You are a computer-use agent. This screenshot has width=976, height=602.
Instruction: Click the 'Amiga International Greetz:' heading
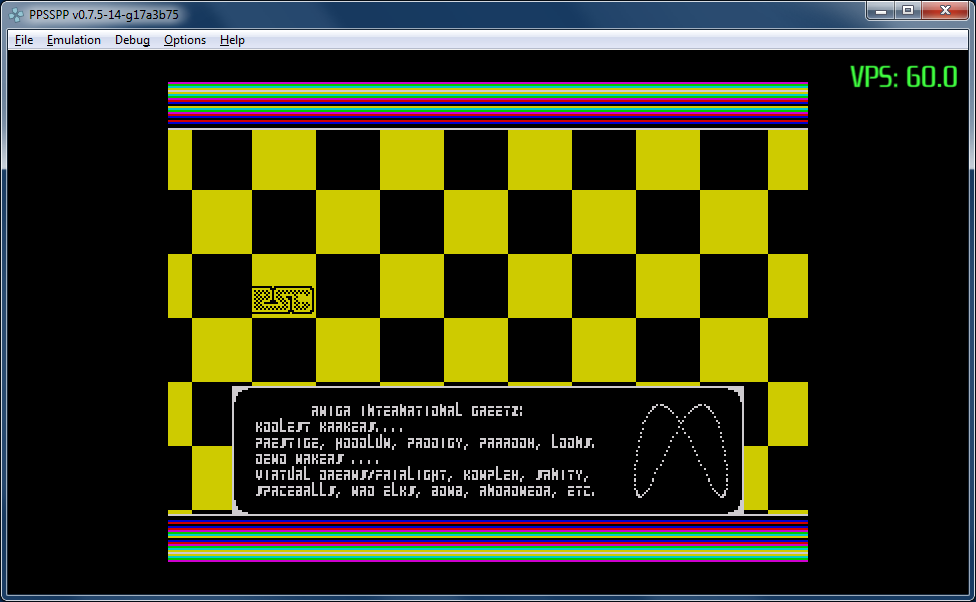click(x=417, y=411)
